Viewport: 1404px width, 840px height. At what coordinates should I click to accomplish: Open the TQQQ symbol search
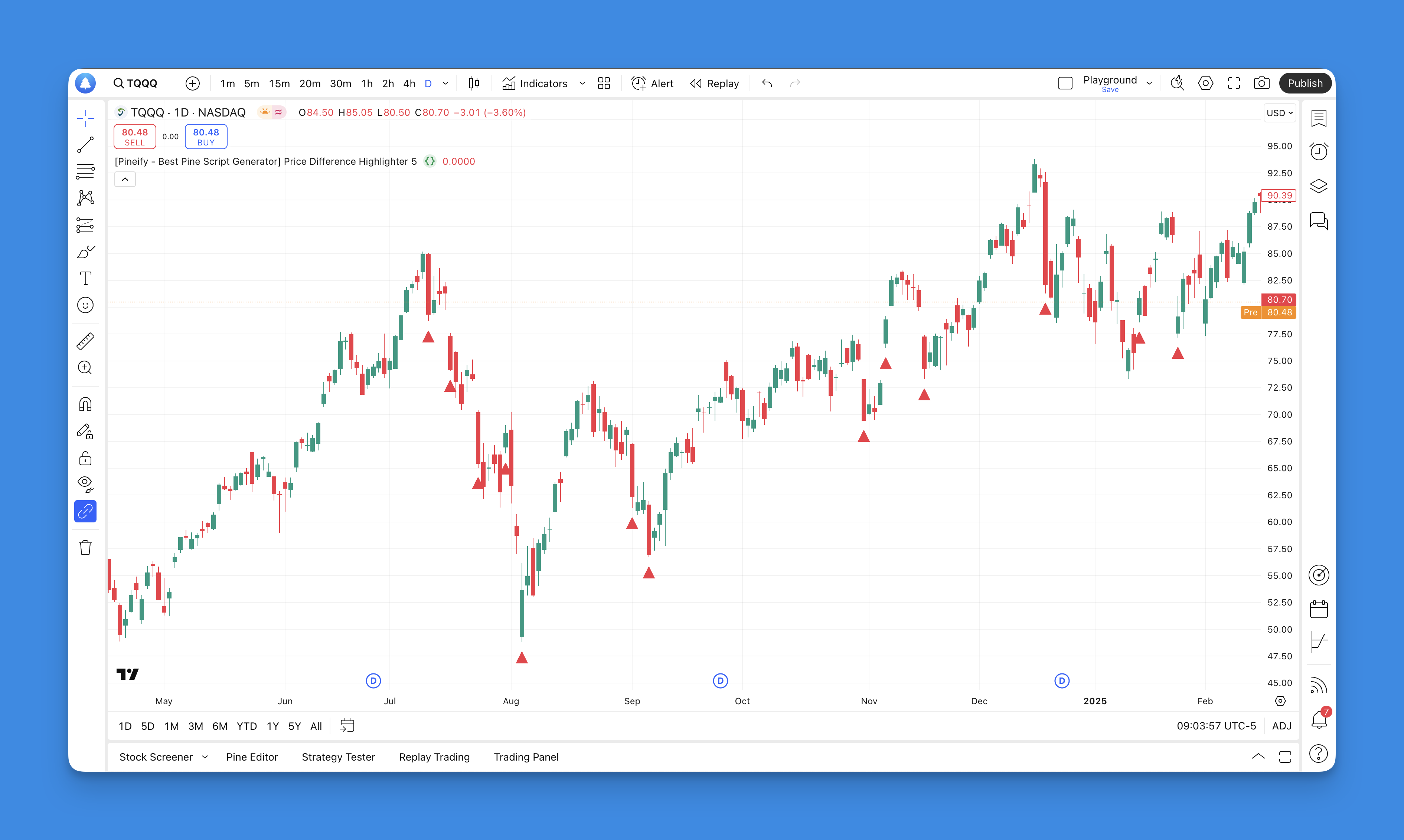pyautogui.click(x=135, y=83)
